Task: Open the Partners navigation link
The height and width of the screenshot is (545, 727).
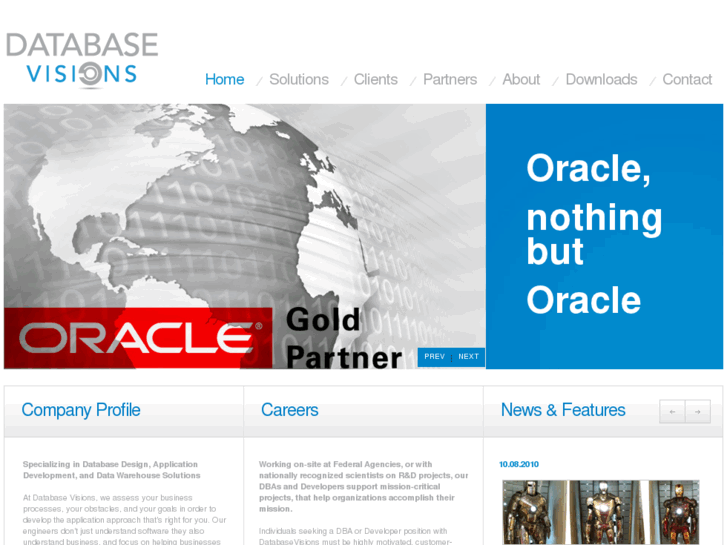Action: 450,79
